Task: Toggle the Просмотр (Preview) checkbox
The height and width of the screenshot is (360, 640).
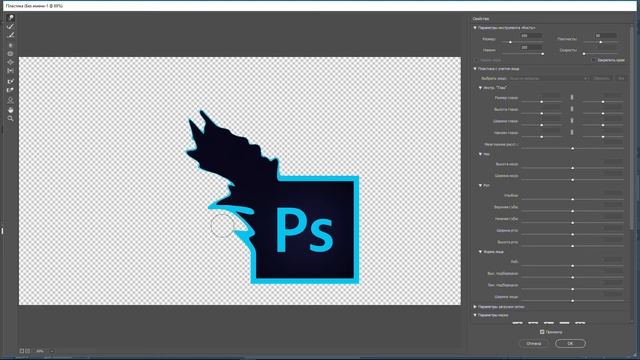Action: click(x=542, y=332)
